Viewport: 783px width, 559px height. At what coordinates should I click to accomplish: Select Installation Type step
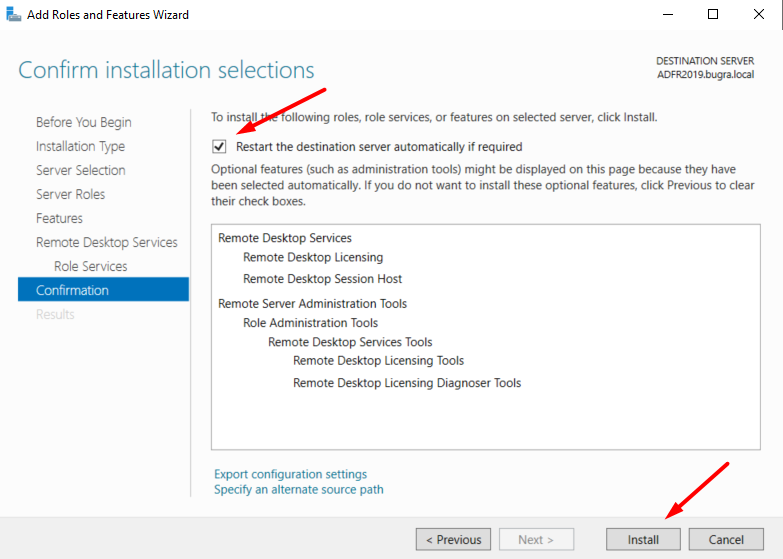pos(80,146)
